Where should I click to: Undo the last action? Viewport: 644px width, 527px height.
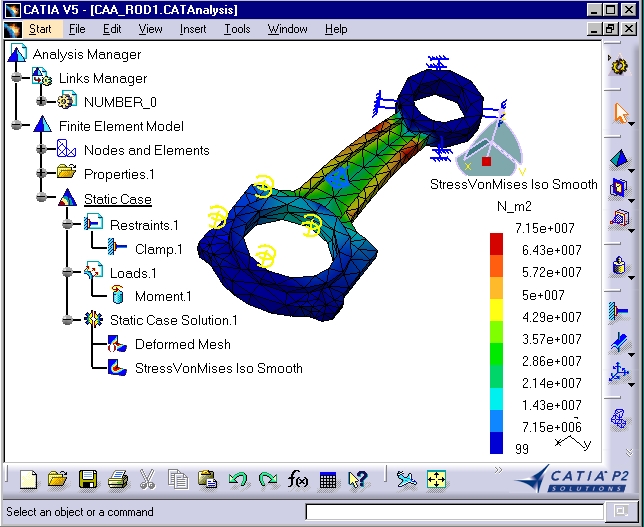237,480
